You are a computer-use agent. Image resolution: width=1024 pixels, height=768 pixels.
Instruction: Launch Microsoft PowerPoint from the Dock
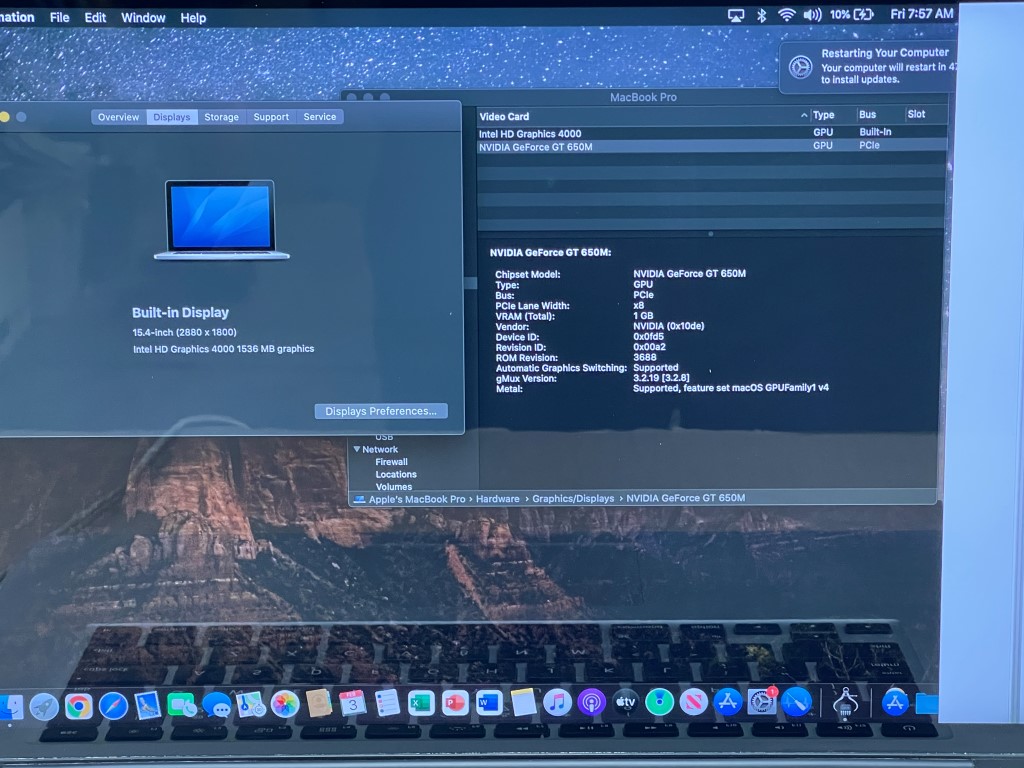click(x=455, y=703)
